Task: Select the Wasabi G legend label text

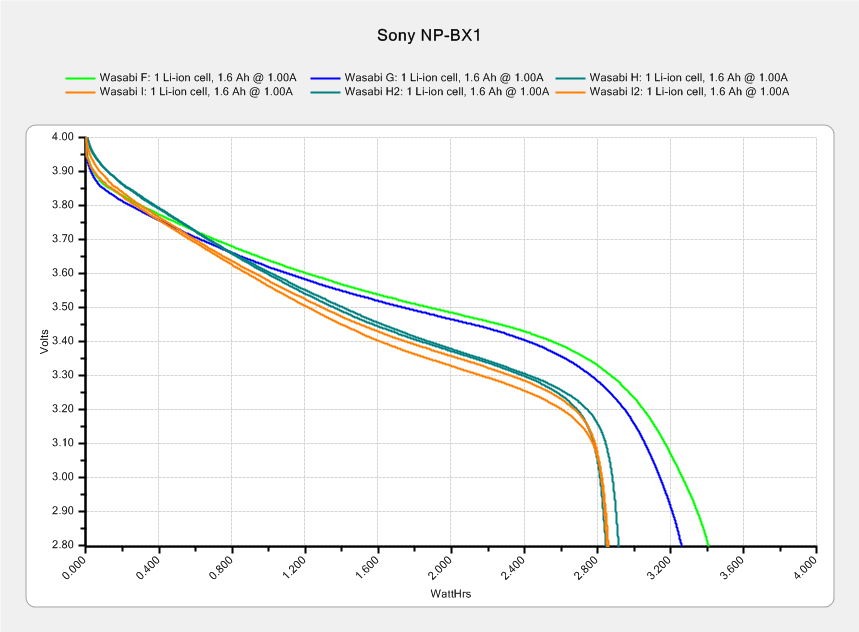Action: tap(443, 77)
